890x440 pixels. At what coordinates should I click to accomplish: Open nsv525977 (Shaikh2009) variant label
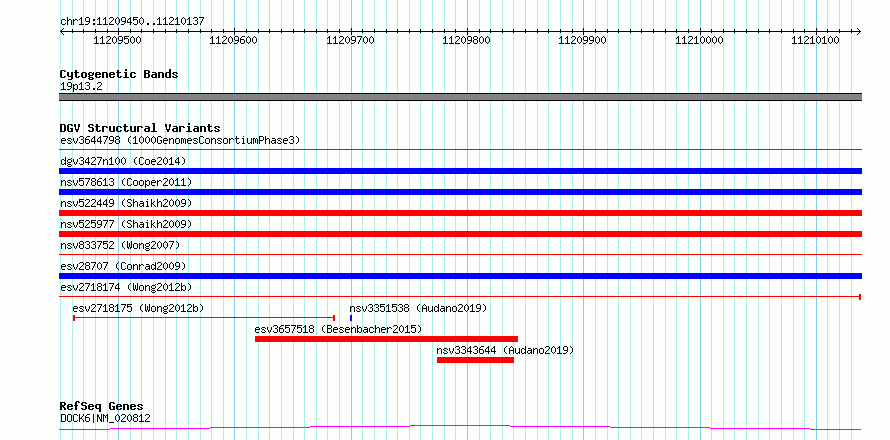pyautogui.click(x=126, y=224)
